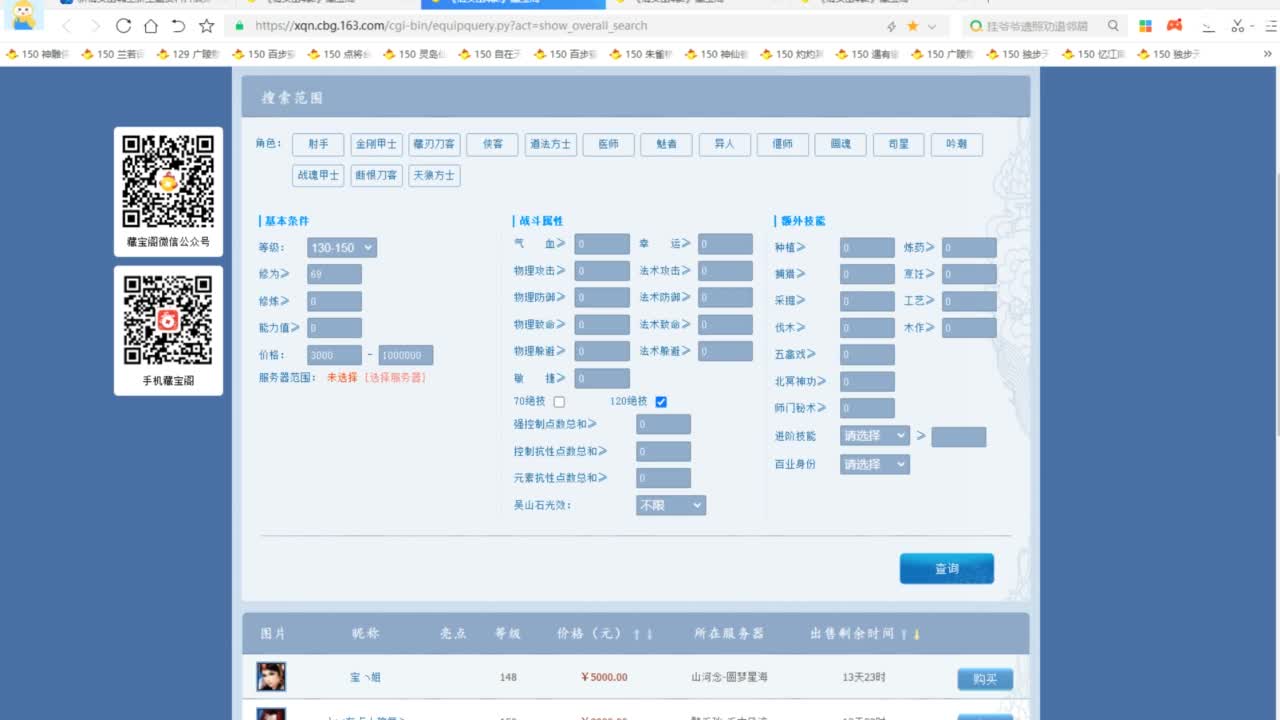Open the 等级 130-150 dropdown
The width and height of the screenshot is (1280, 720).
point(341,248)
